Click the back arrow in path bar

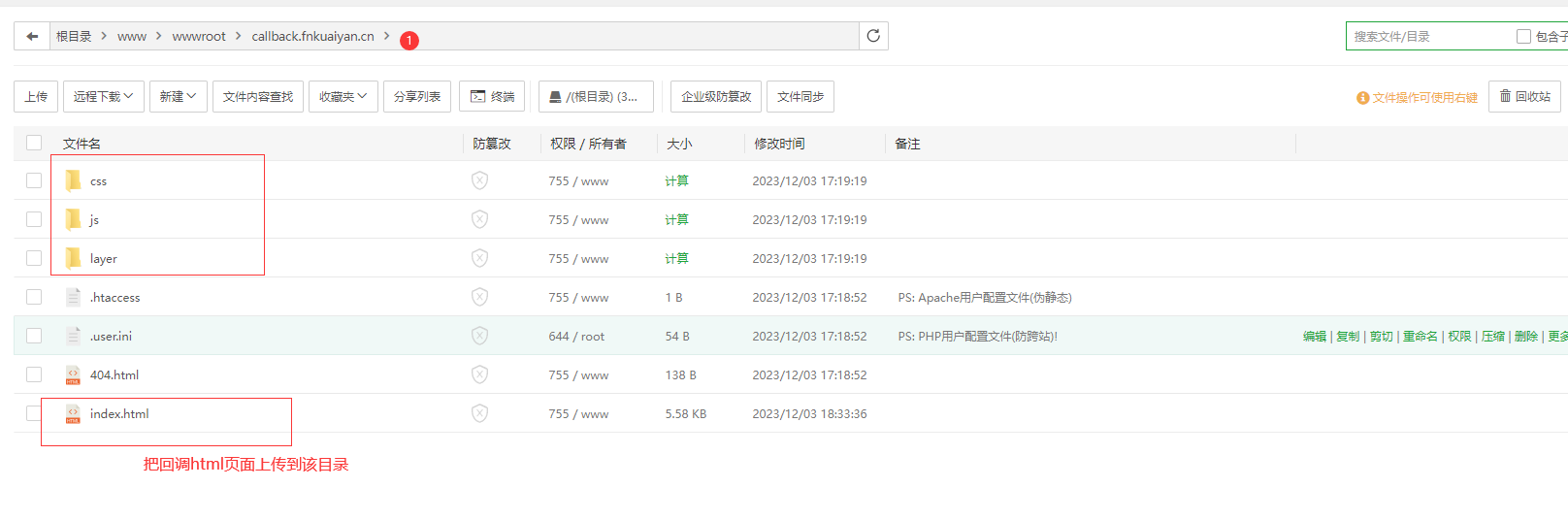coord(32,37)
